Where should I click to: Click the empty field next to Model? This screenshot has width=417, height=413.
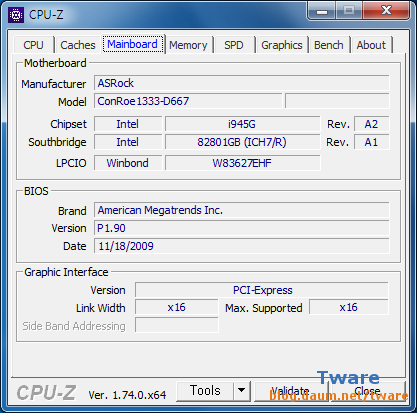[337, 101]
